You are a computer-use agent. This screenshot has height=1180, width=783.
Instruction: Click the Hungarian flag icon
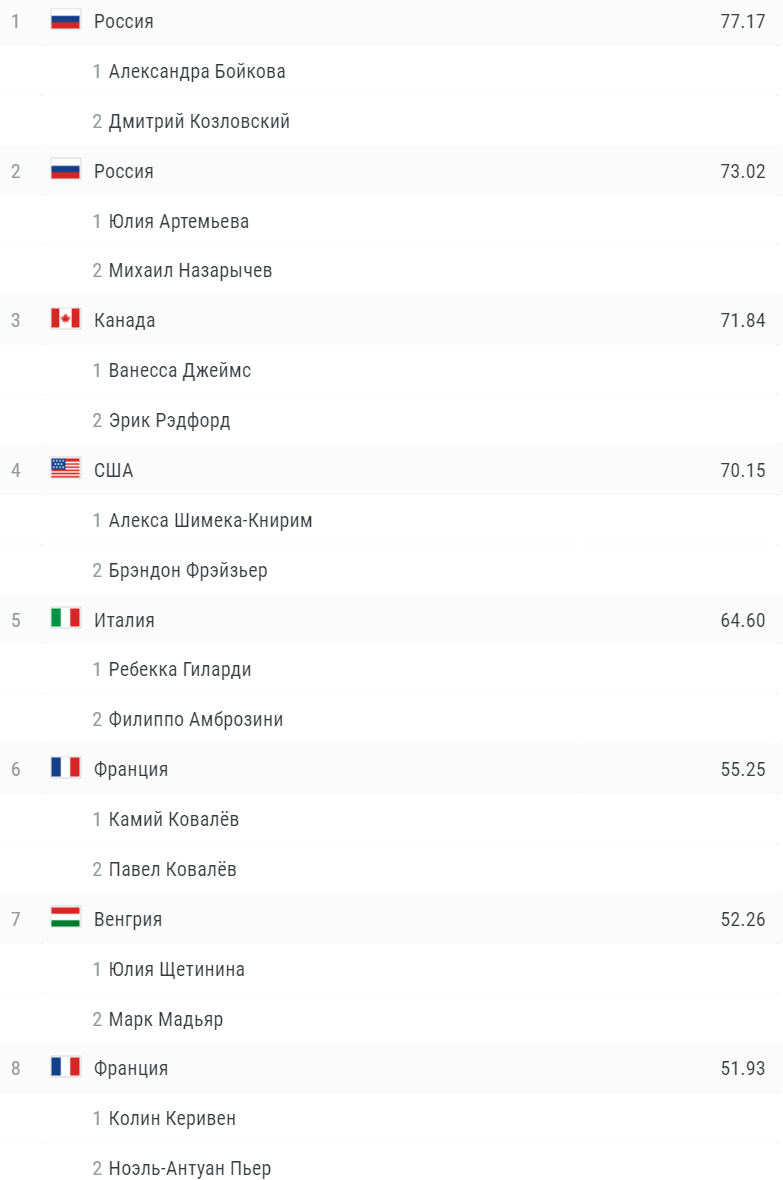point(65,918)
